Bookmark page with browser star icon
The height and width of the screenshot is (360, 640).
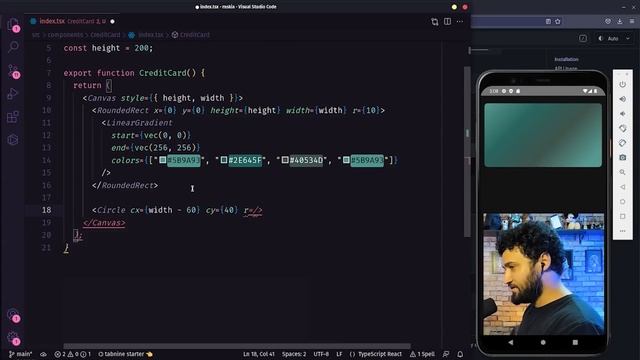point(558,21)
